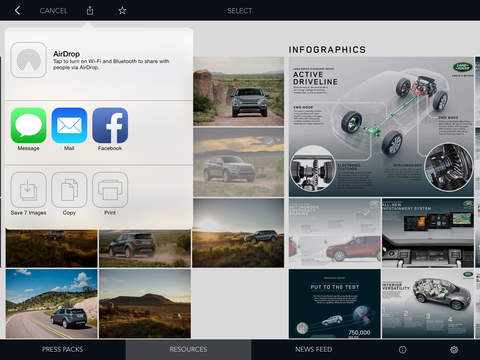Viewport: 480px width, 360px height.
Task: Tap the Print action icon
Action: [110, 190]
